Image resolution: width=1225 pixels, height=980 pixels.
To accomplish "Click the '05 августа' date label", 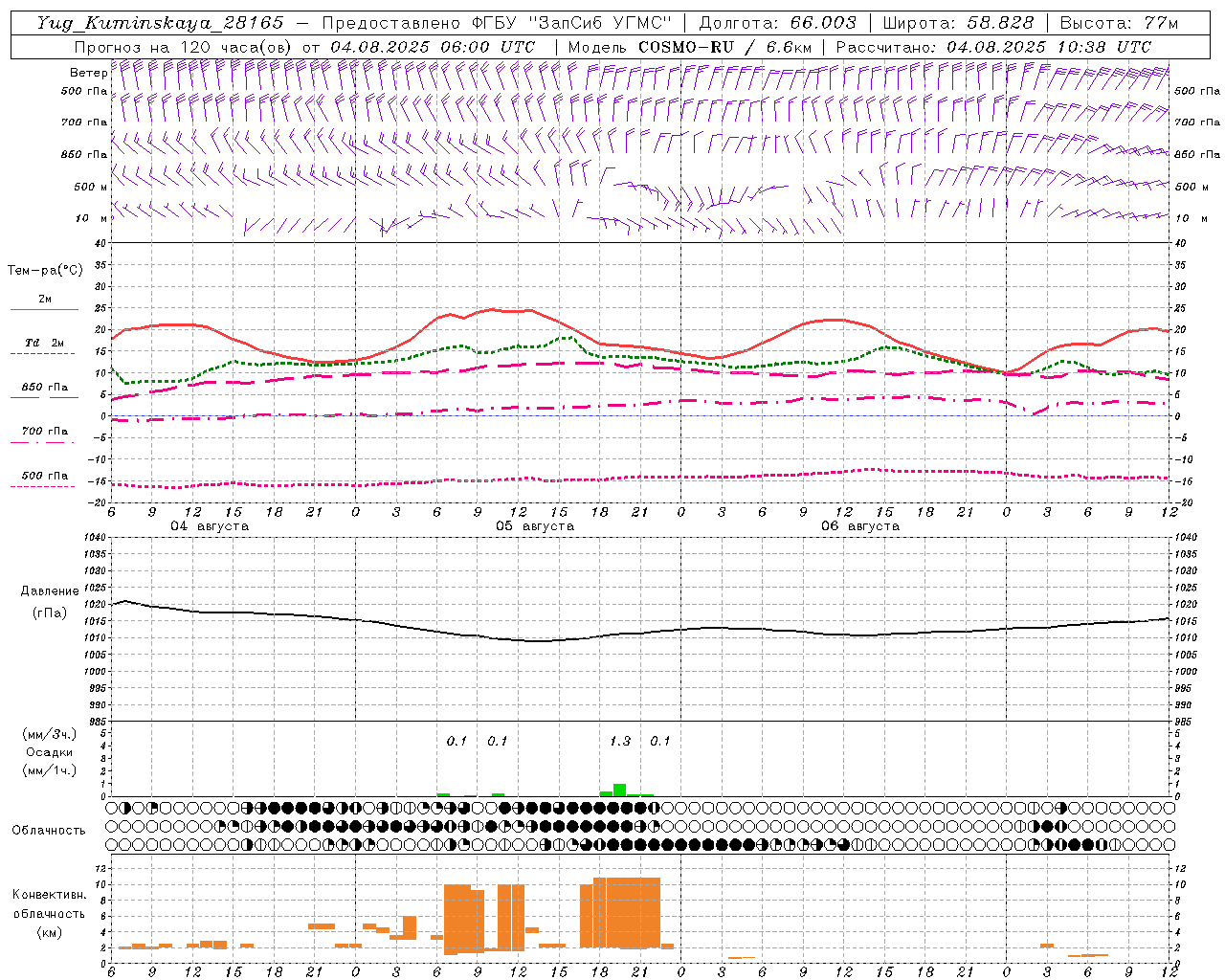I will (535, 526).
